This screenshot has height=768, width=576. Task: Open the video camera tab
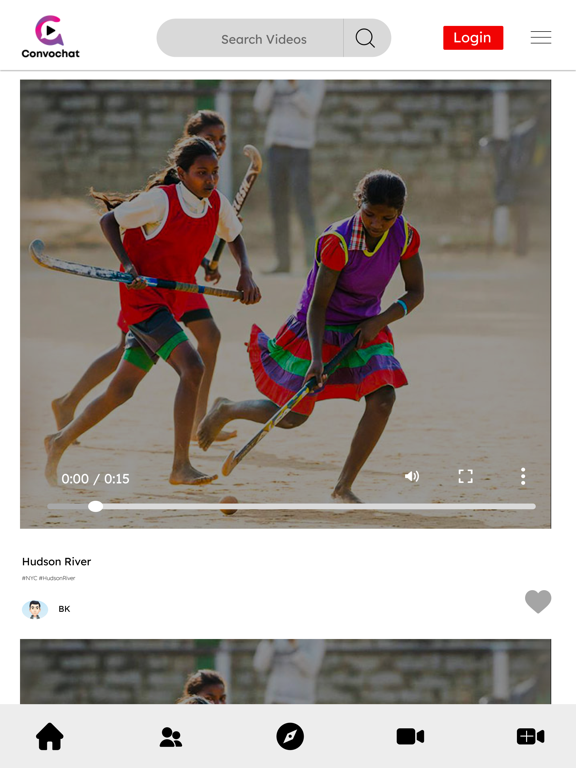(410, 736)
